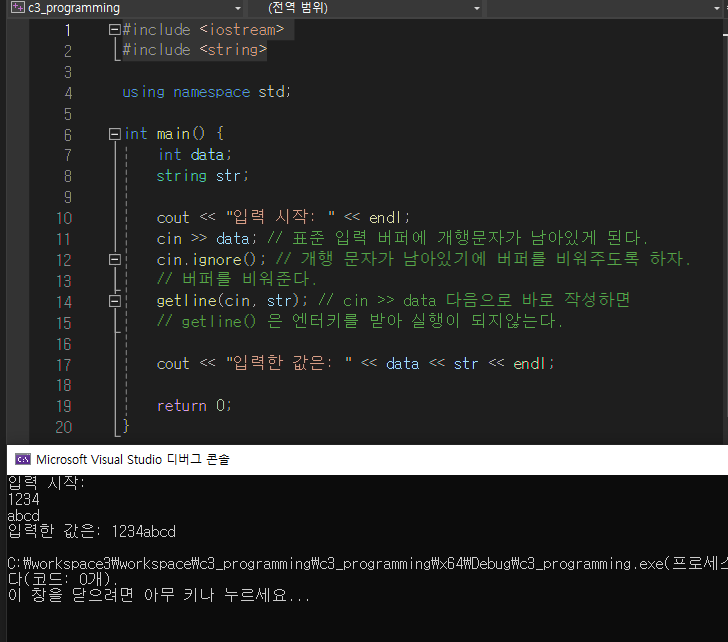Click line number 17 in the gutter

64,365
